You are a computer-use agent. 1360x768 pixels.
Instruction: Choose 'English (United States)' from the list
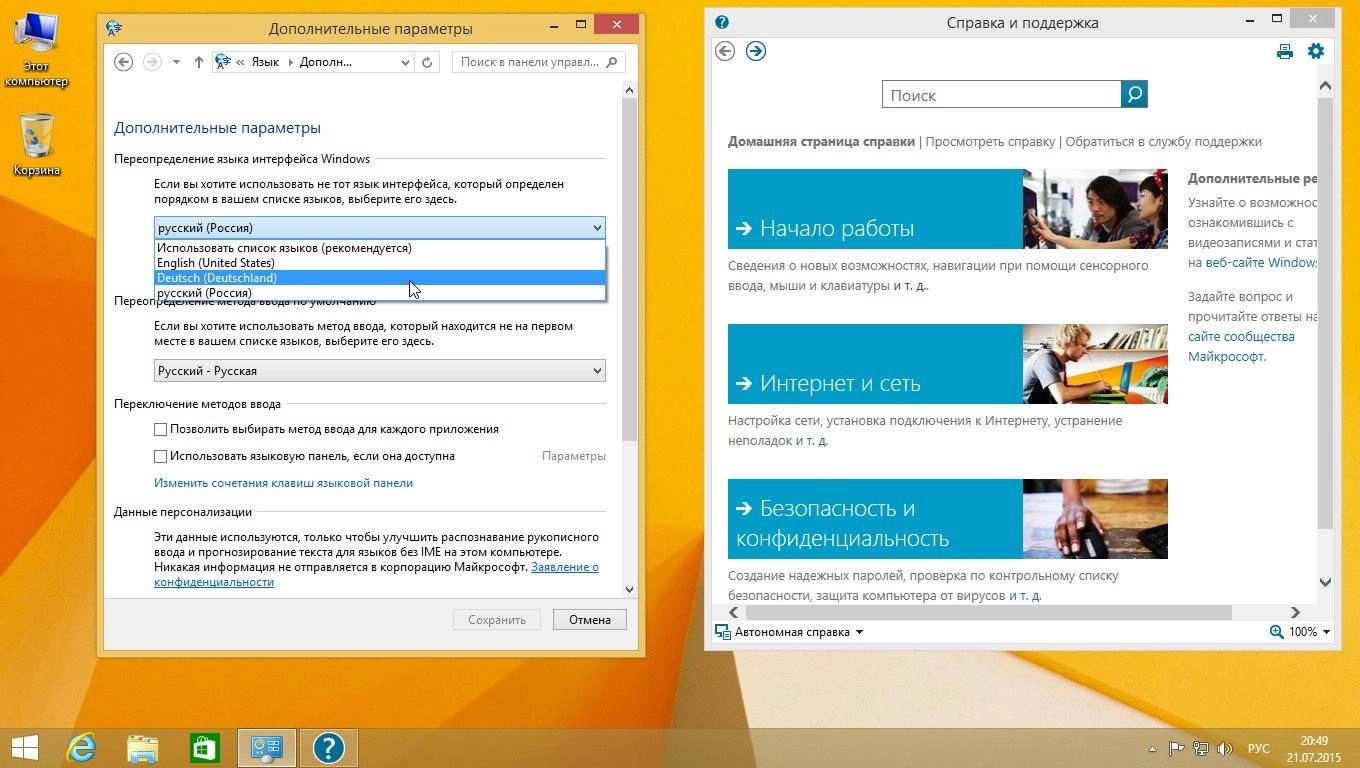(380, 263)
